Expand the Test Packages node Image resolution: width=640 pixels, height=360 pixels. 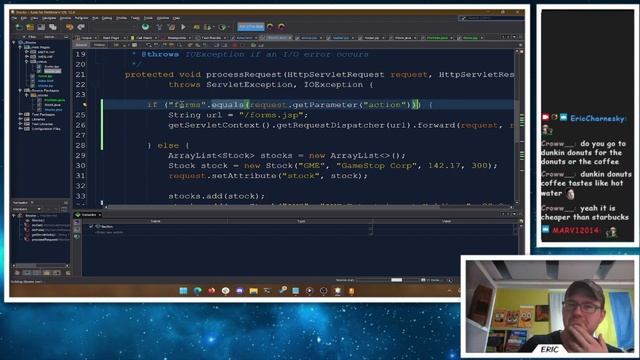(21, 114)
